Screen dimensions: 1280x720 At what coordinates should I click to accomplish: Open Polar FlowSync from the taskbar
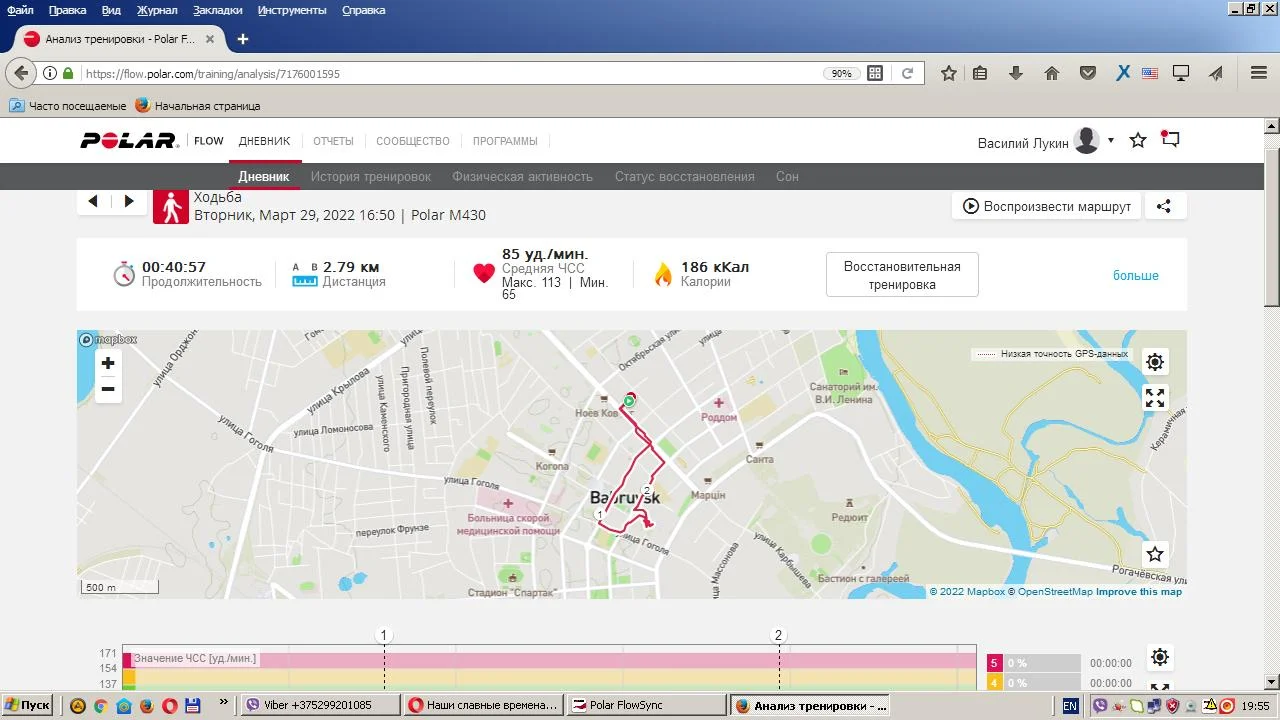point(645,705)
